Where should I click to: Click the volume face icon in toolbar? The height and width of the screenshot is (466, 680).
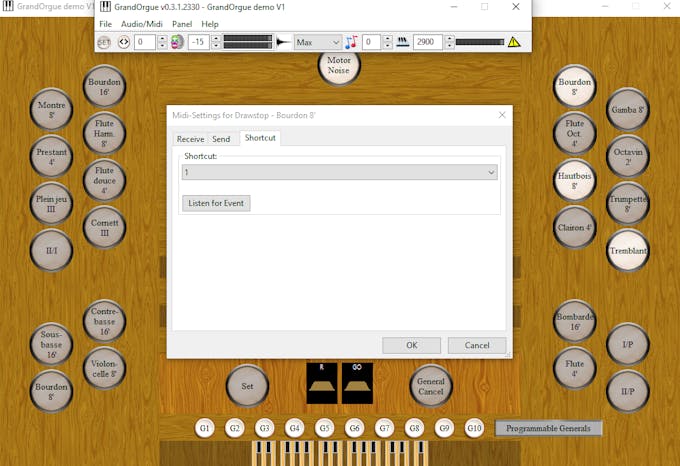177,42
